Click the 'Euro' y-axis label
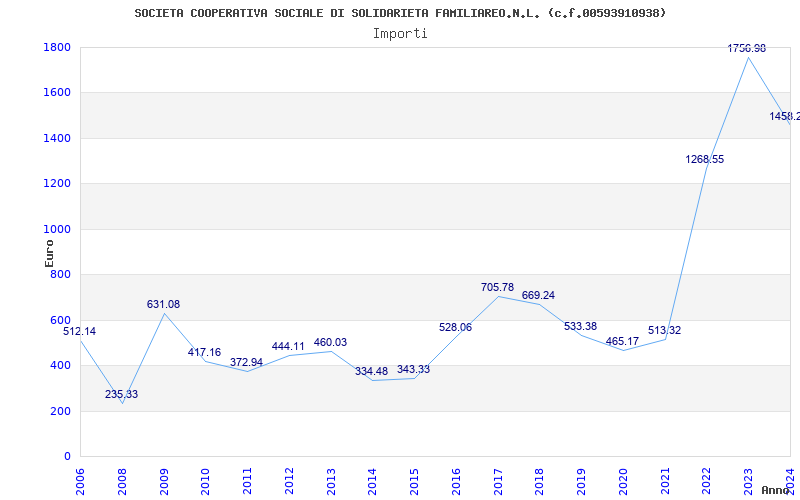The height and width of the screenshot is (500, 800). pos(49,253)
